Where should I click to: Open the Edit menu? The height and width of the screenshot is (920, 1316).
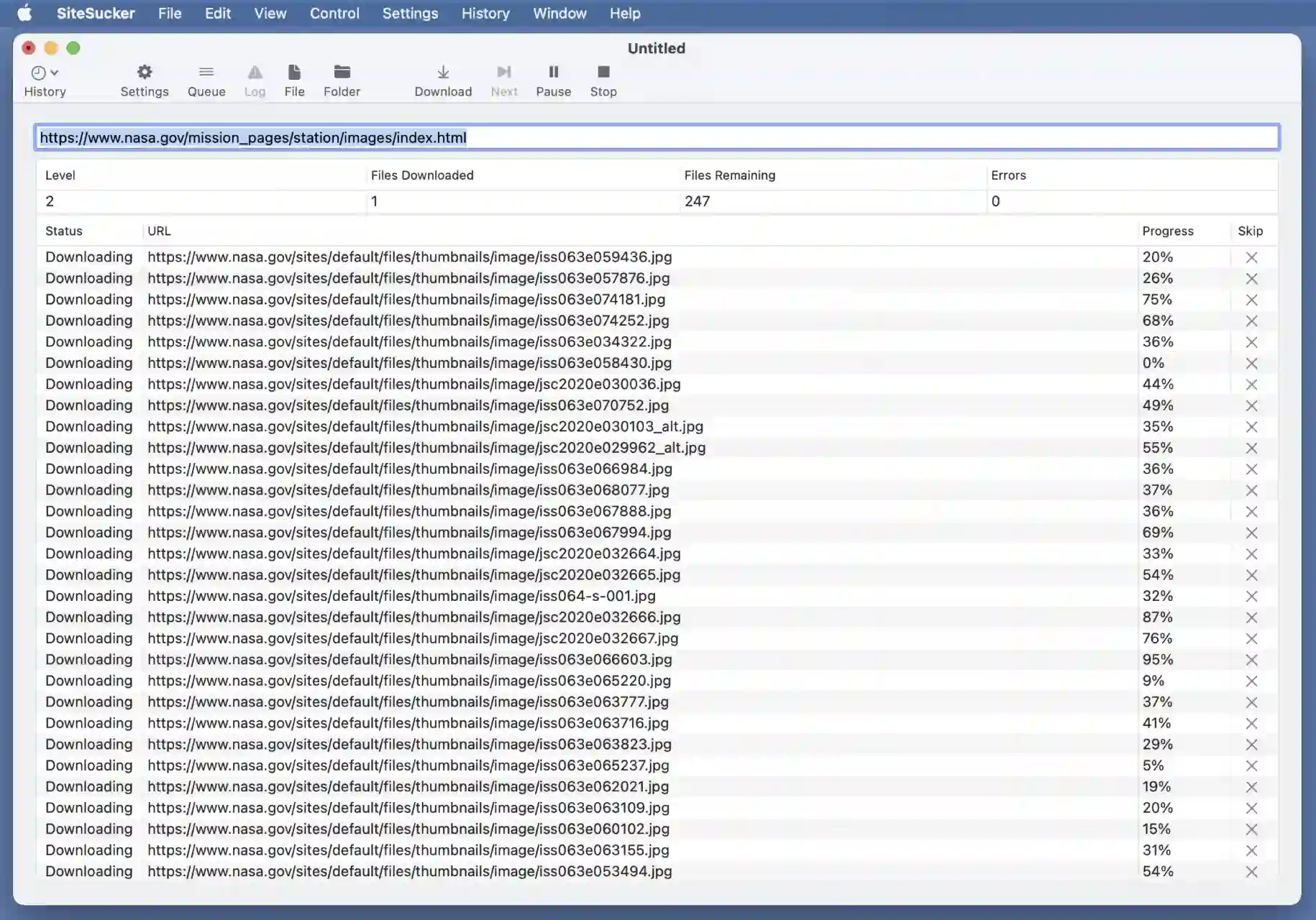(218, 13)
